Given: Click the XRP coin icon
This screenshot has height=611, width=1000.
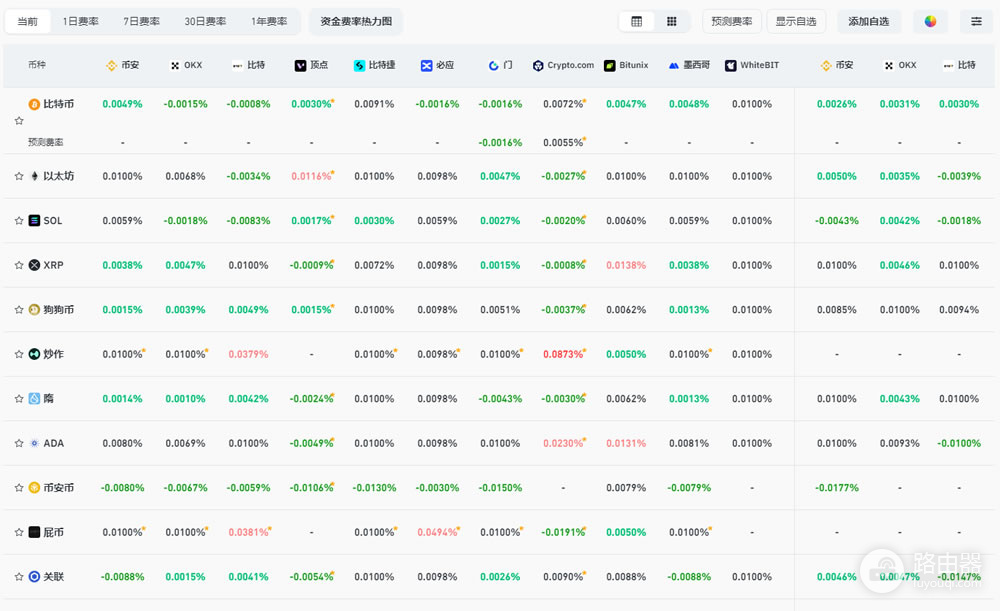Looking at the screenshot, I should coord(34,265).
